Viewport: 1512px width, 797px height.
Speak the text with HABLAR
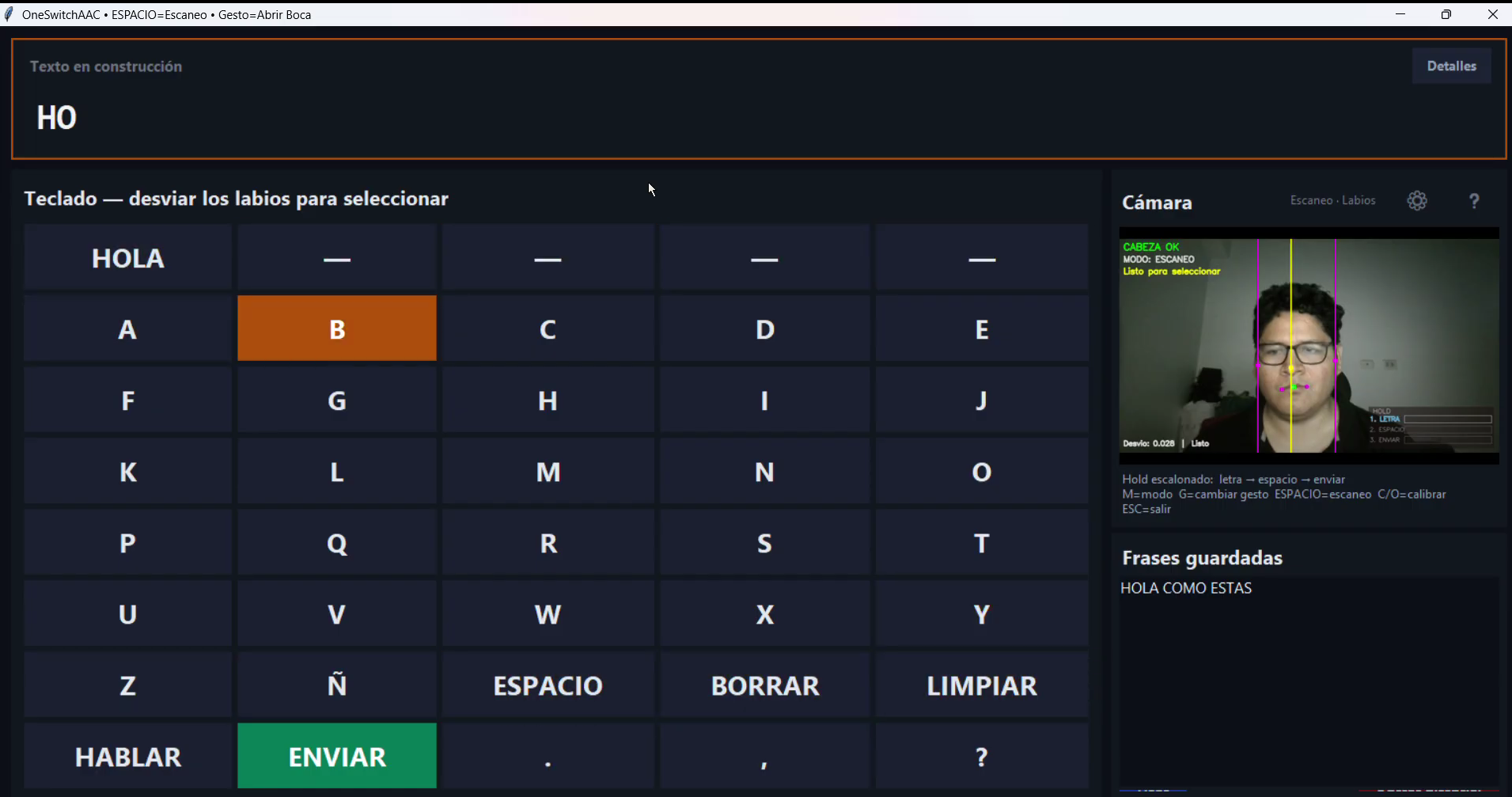(127, 756)
